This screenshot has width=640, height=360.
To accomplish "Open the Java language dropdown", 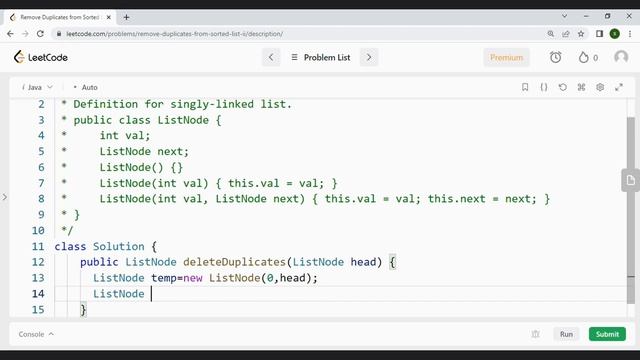I will tap(37, 87).
